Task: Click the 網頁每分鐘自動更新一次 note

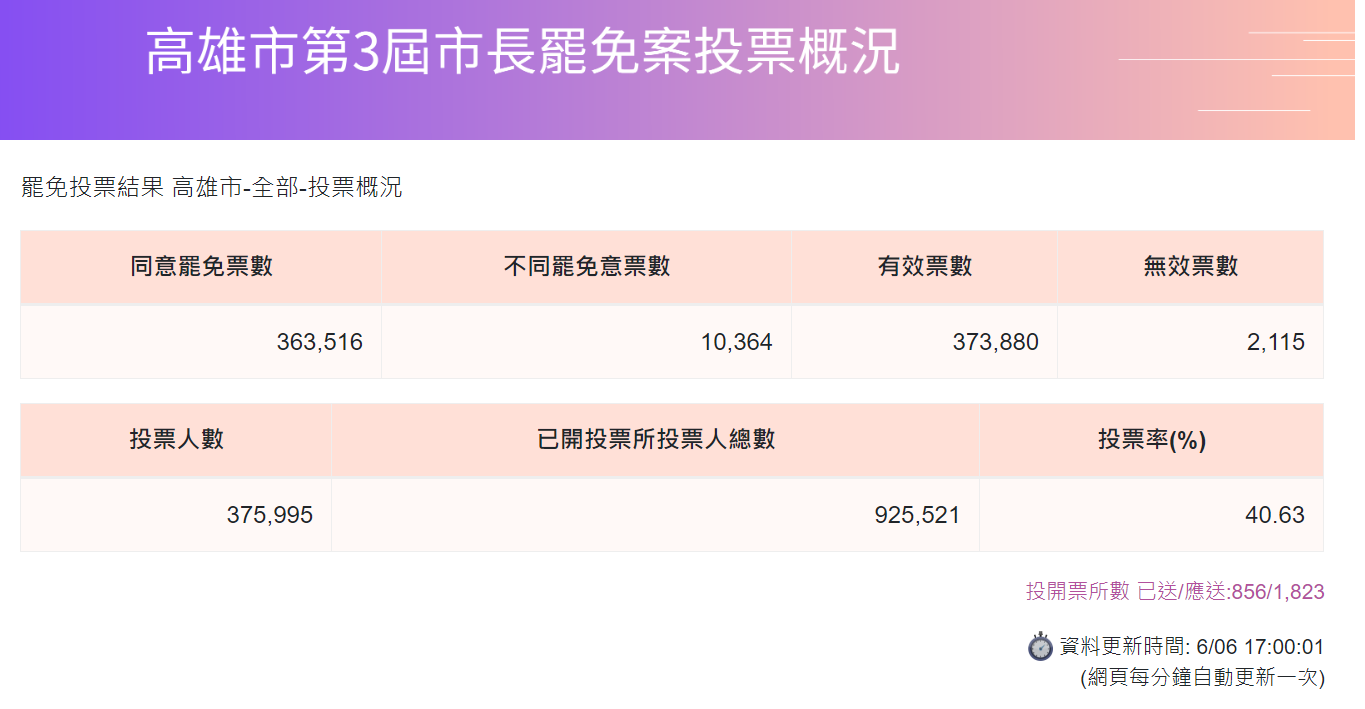Action: coord(1203,677)
